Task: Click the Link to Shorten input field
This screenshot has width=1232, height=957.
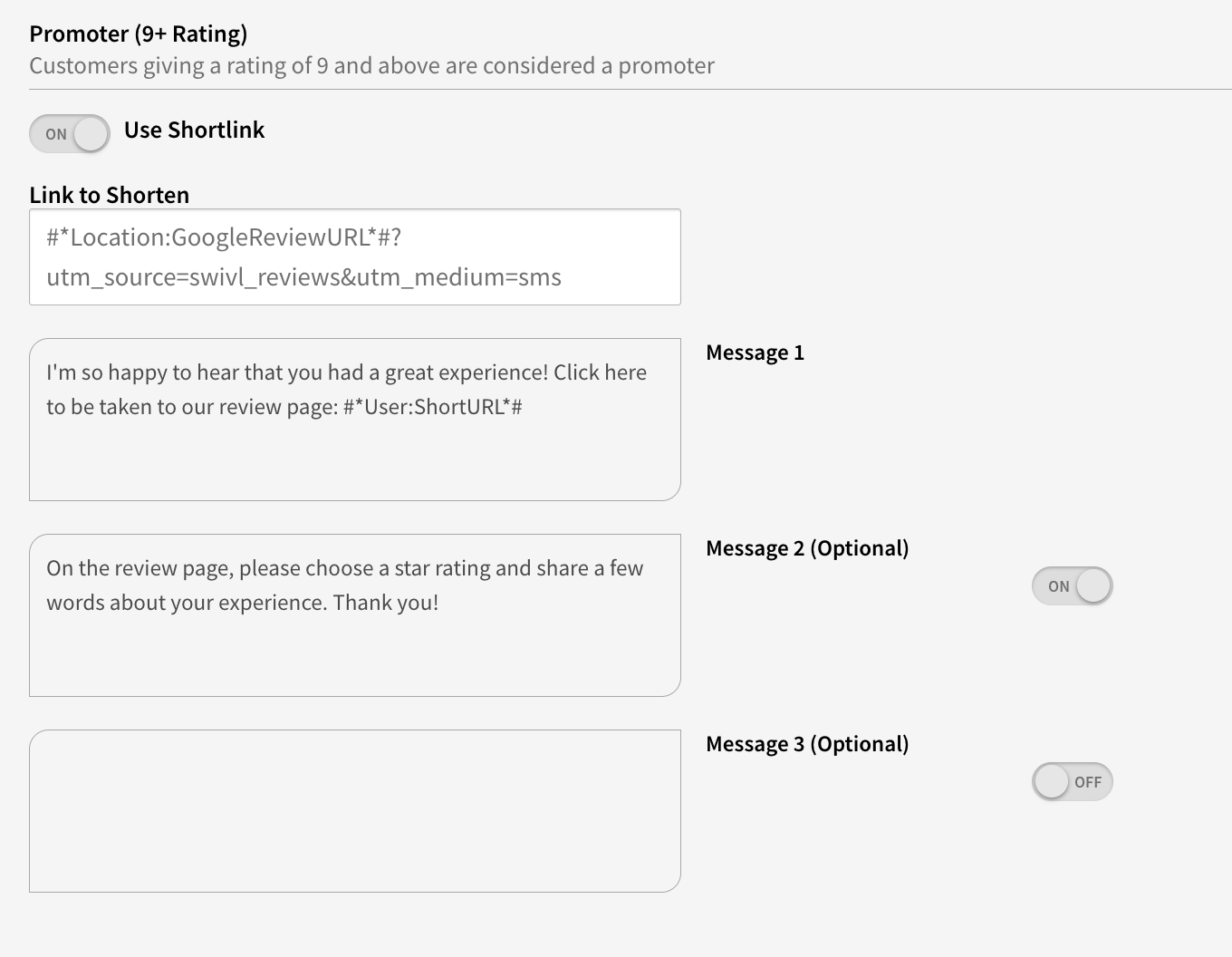Action: pos(354,257)
